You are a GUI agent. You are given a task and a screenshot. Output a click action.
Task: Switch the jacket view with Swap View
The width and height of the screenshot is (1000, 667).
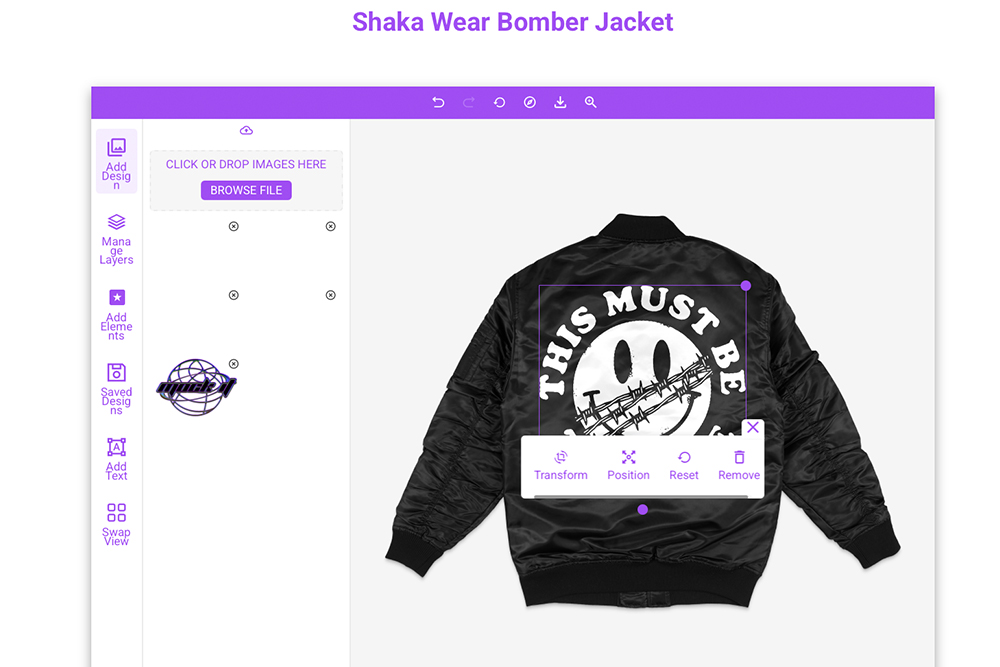(116, 524)
